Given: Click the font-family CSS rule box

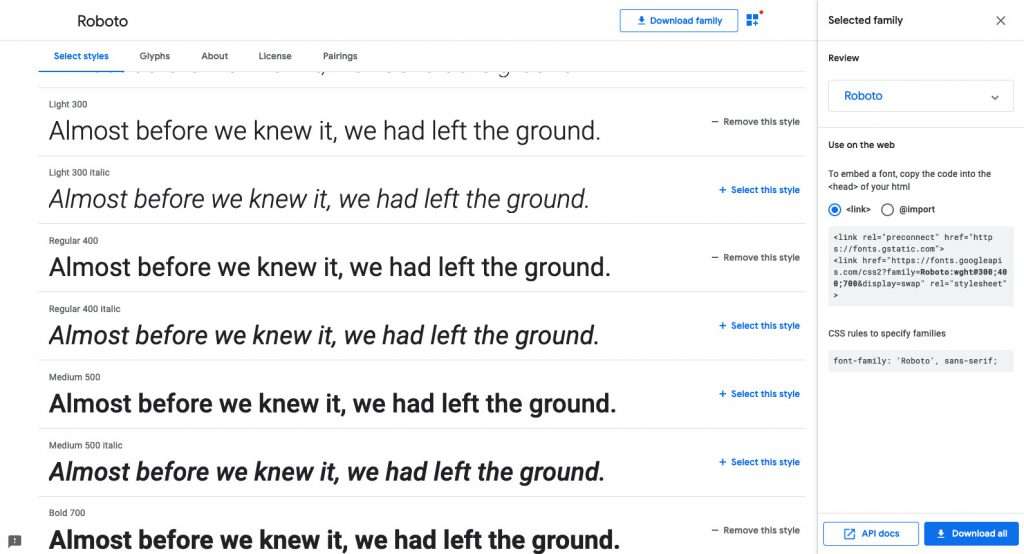Looking at the screenshot, I should click(920, 360).
